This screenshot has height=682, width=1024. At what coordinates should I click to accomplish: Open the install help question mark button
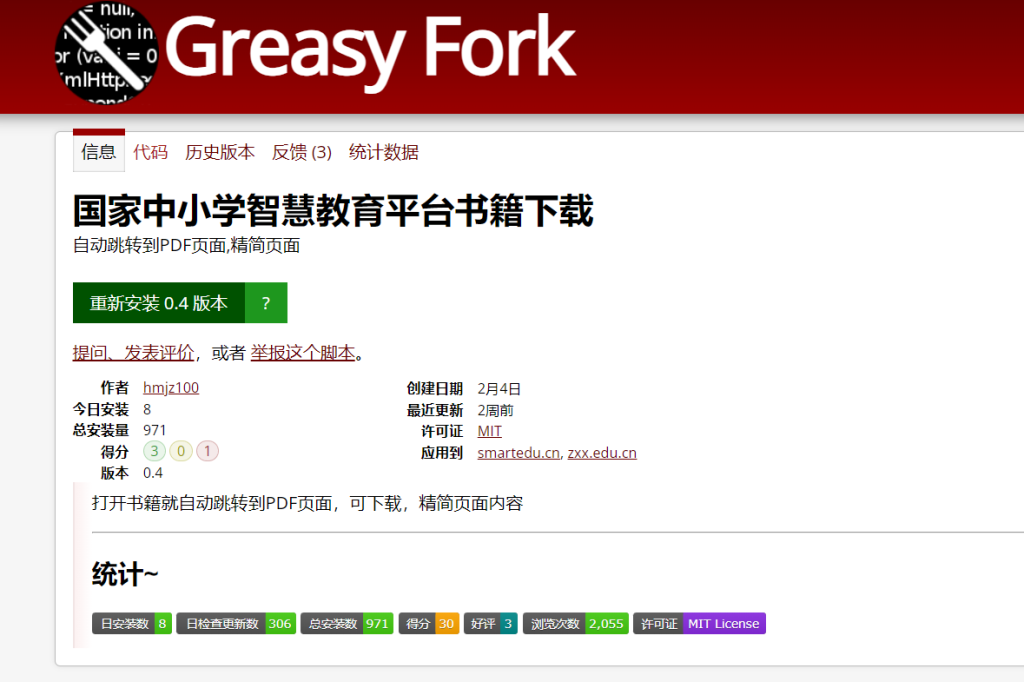point(266,302)
